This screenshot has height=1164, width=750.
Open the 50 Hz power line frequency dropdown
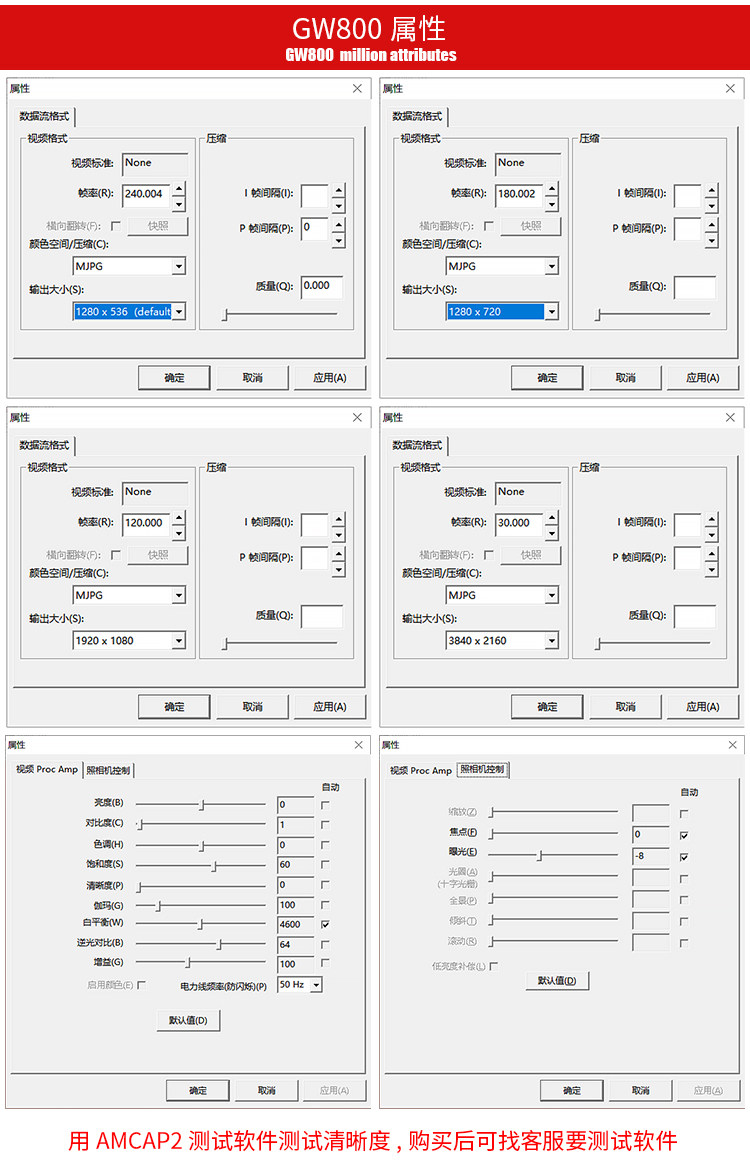pos(316,985)
